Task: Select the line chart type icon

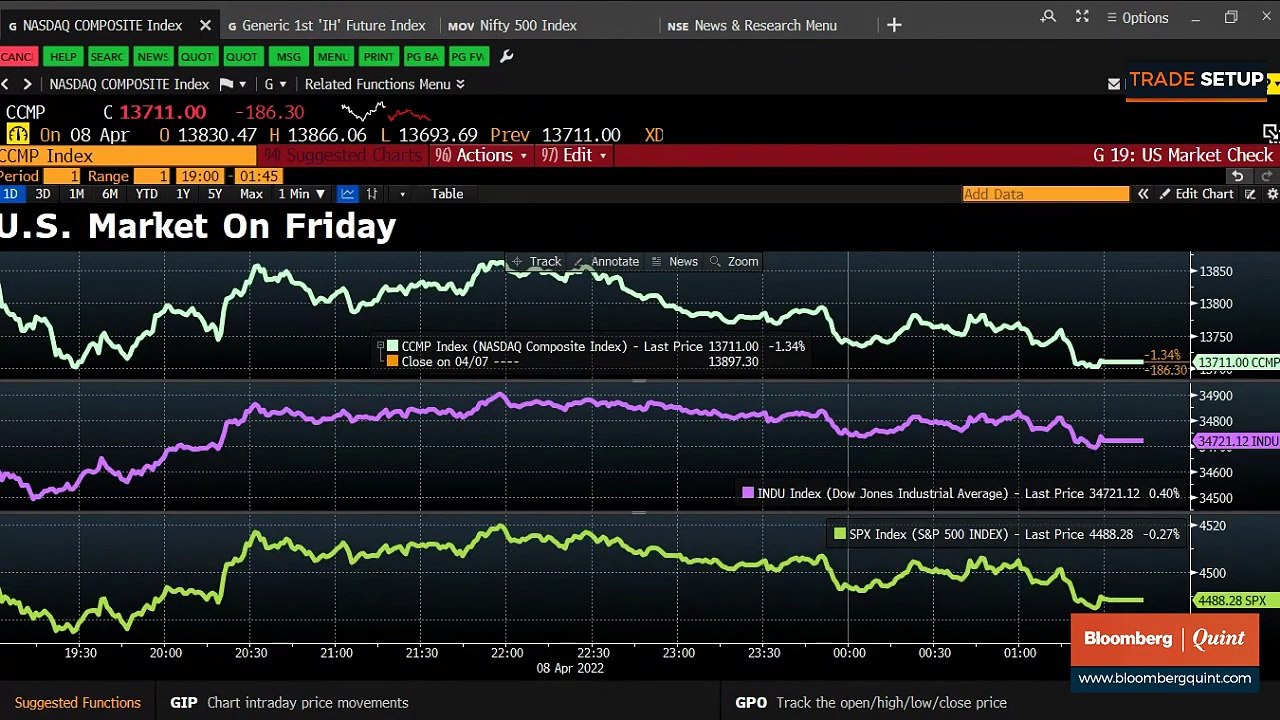Action: click(x=347, y=194)
